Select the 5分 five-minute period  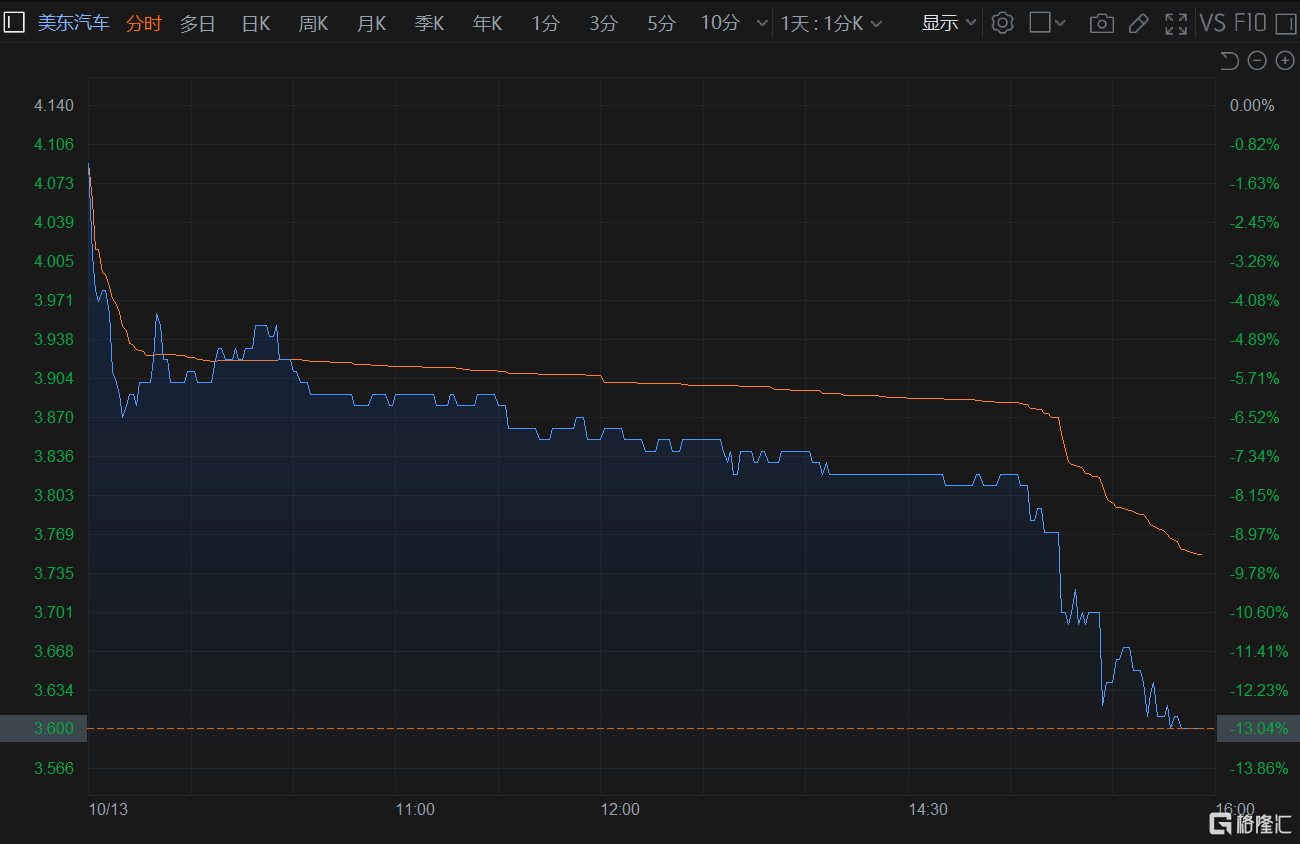[661, 23]
